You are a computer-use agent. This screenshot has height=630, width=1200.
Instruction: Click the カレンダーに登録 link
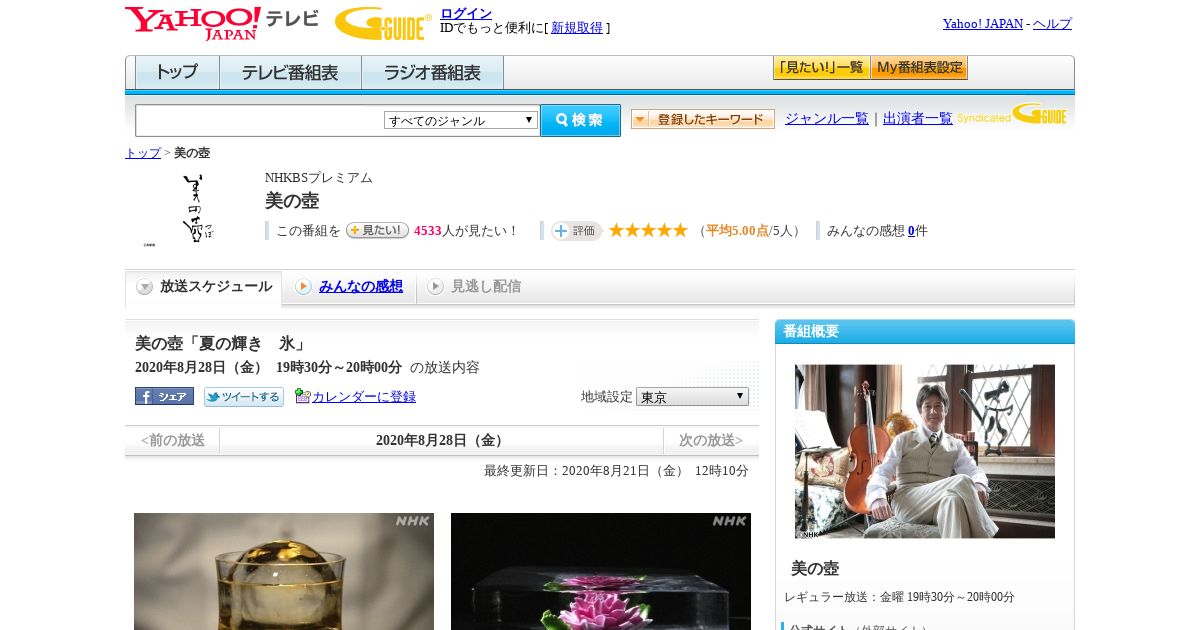point(364,397)
